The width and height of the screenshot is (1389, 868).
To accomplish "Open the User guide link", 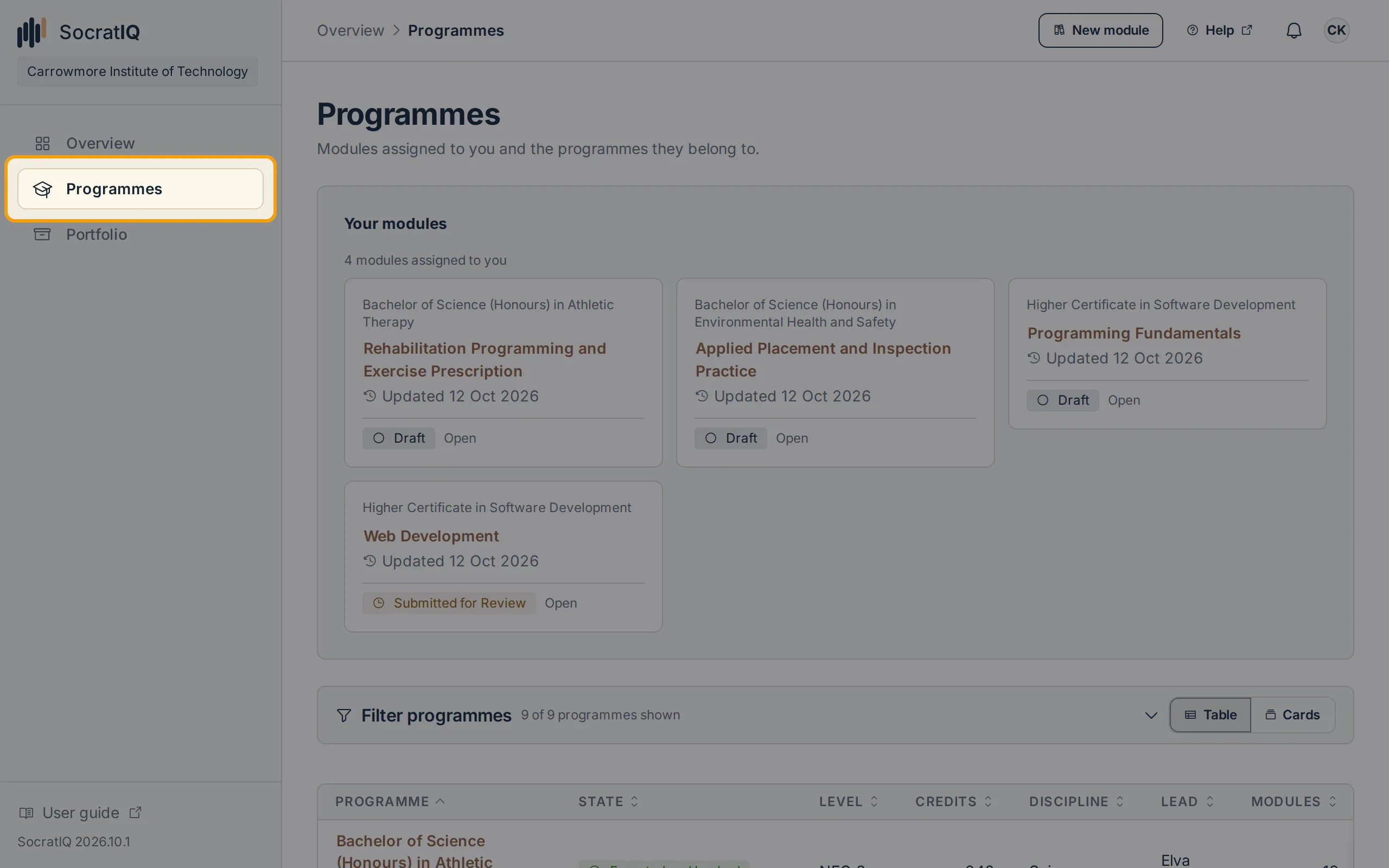I will tap(80, 813).
